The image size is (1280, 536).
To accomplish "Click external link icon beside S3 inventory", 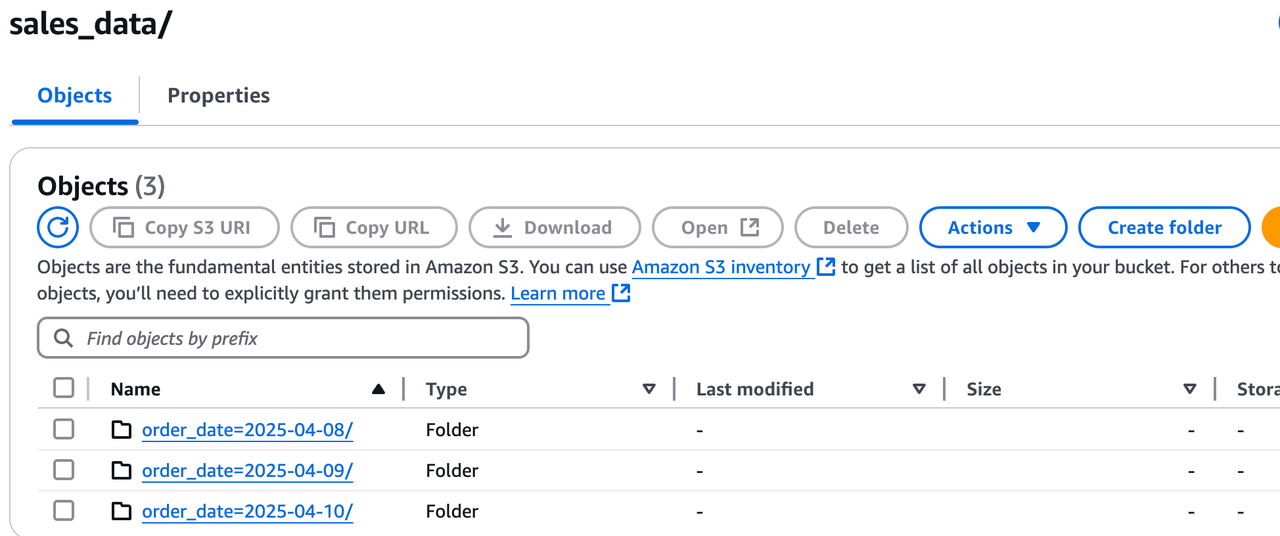I will (x=825, y=267).
